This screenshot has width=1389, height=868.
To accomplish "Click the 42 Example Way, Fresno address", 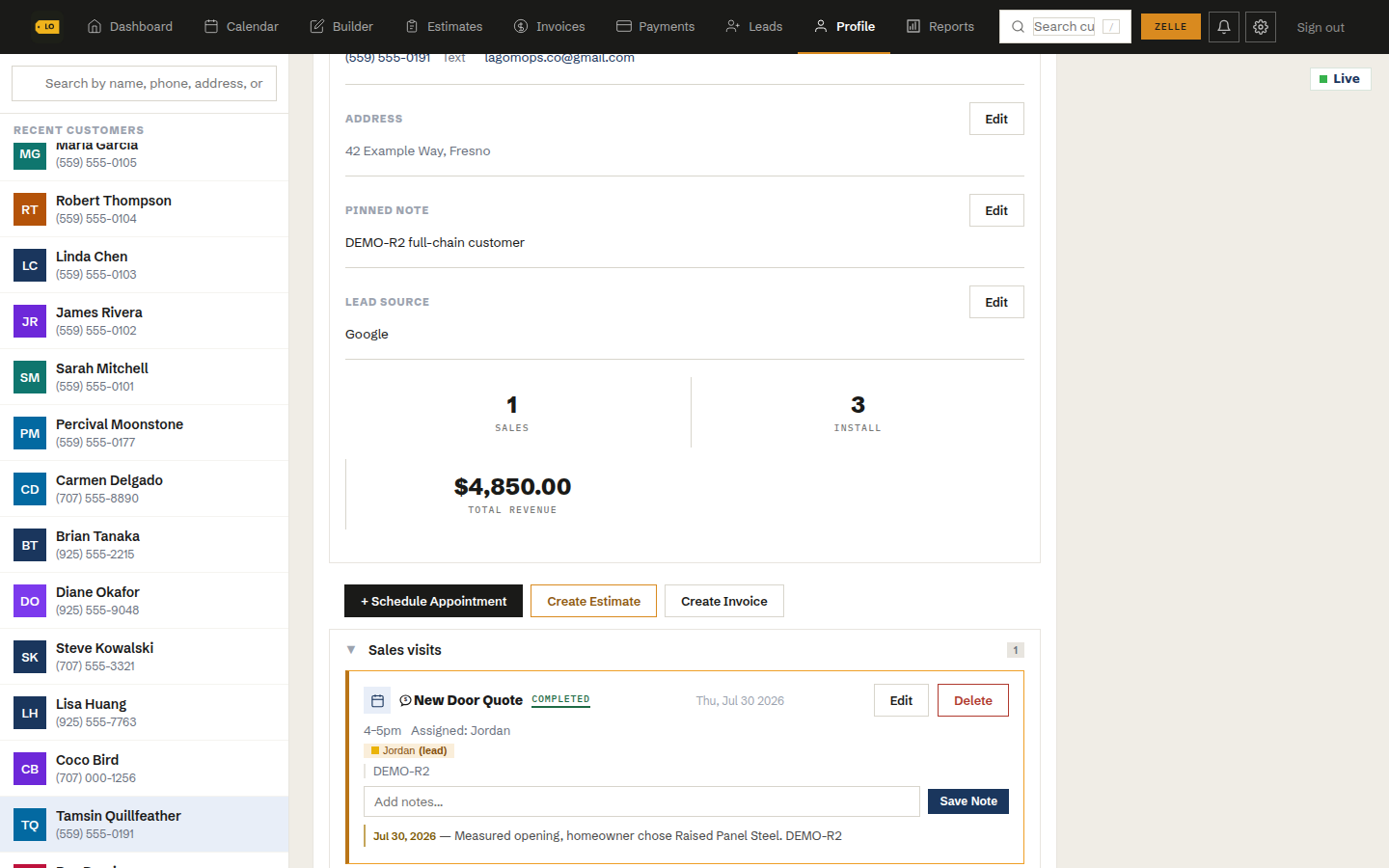I will 418,151.
